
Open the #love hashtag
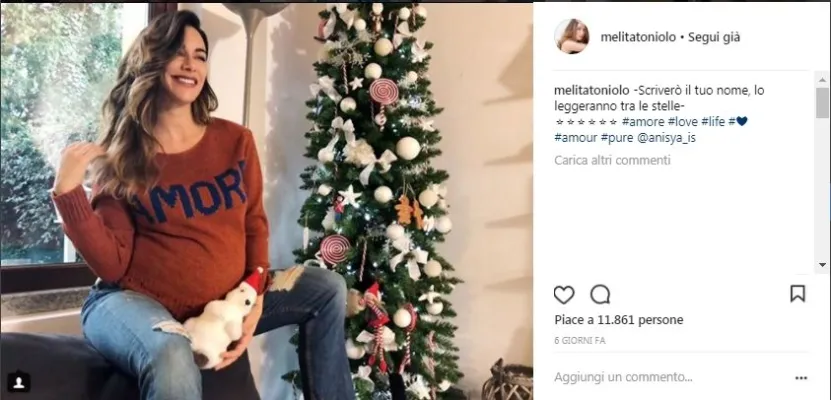pyautogui.click(x=685, y=122)
